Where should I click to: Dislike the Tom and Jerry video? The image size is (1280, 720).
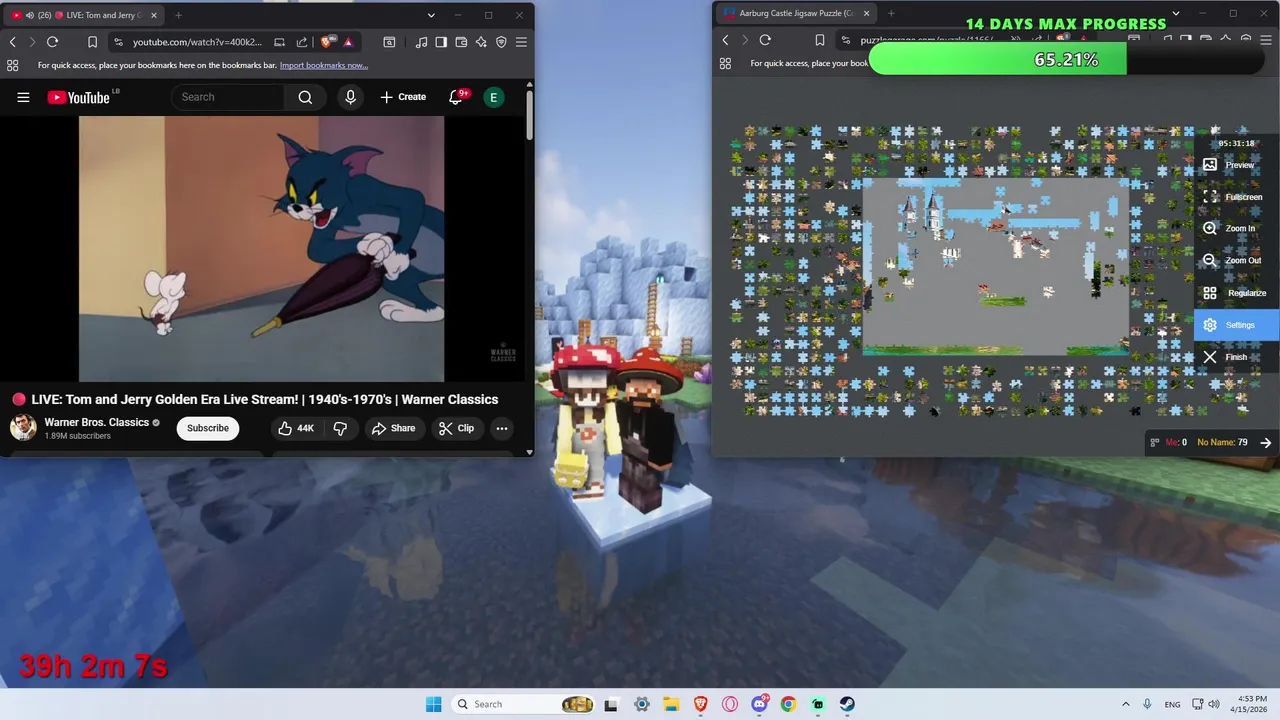340,428
